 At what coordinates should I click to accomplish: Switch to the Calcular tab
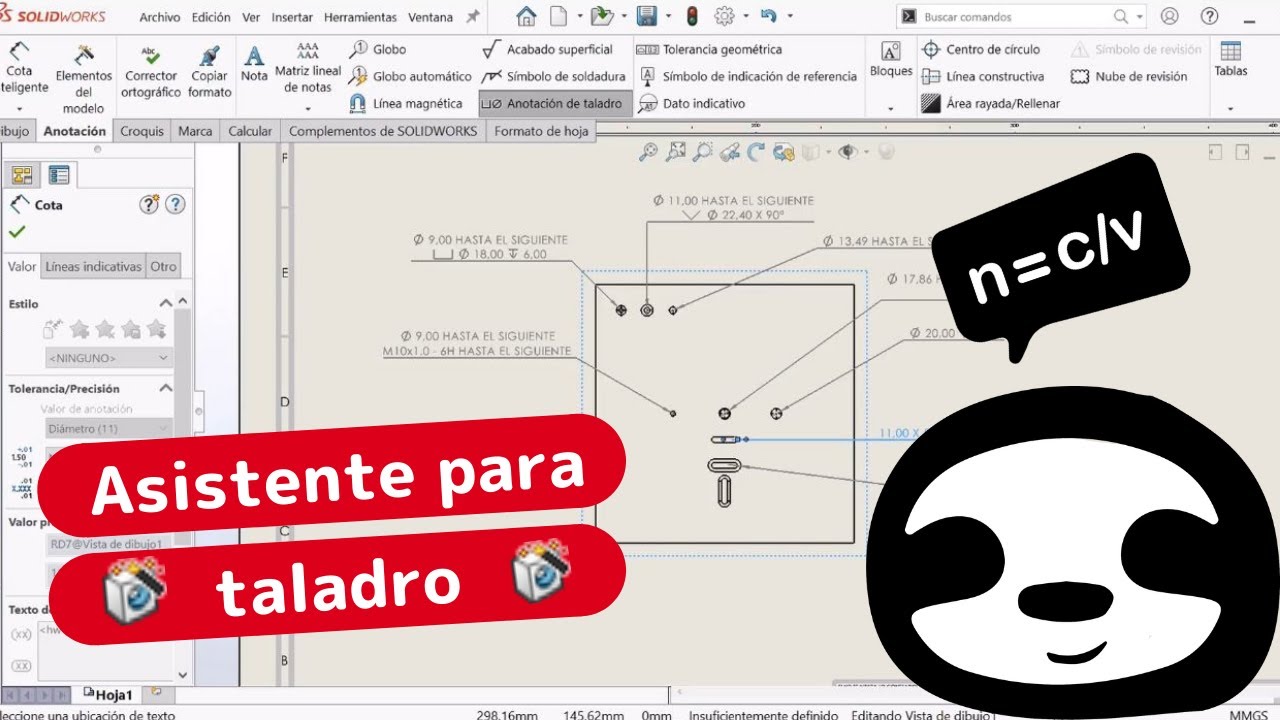point(250,131)
